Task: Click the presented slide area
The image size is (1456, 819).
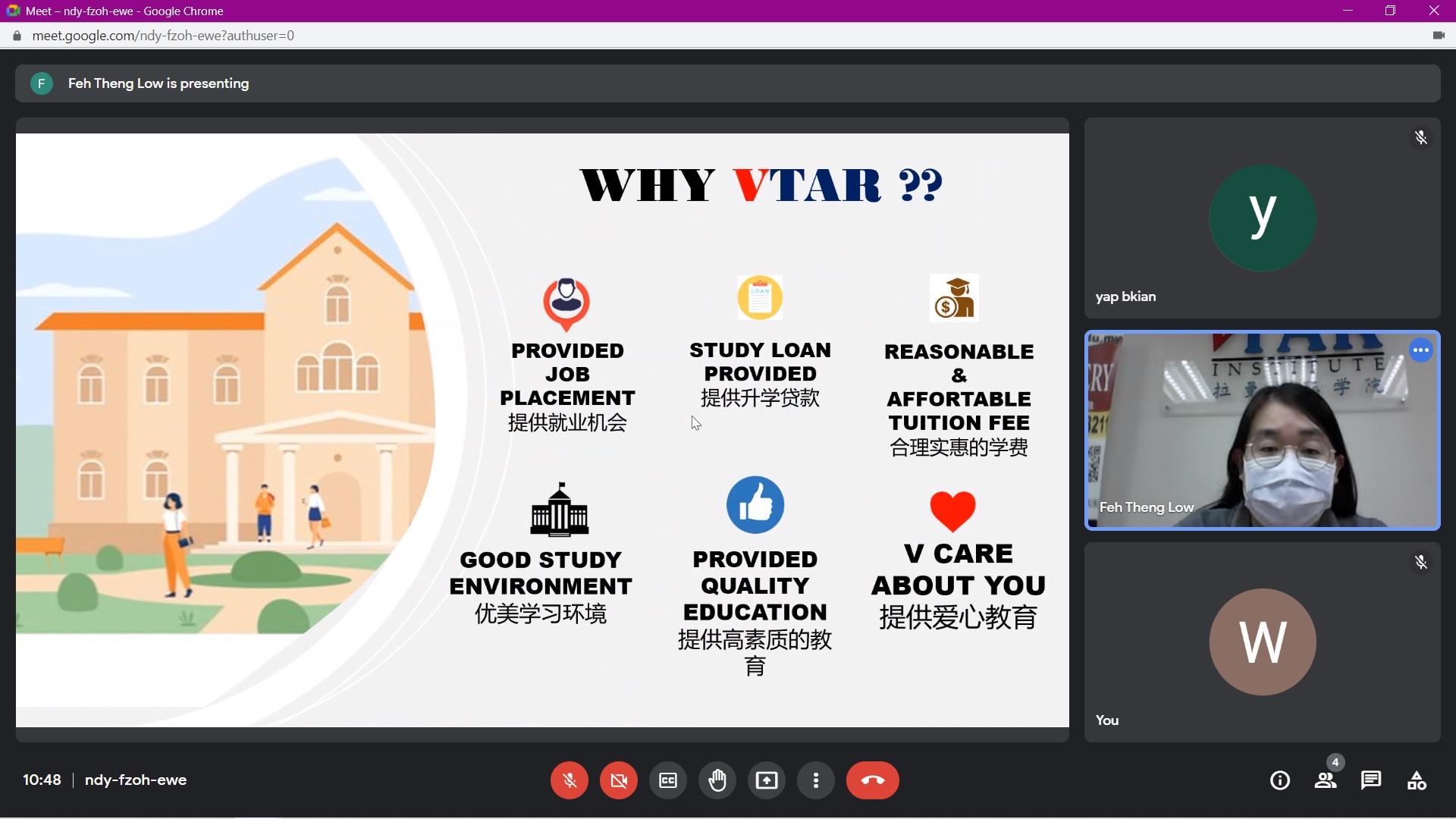Action: click(542, 430)
